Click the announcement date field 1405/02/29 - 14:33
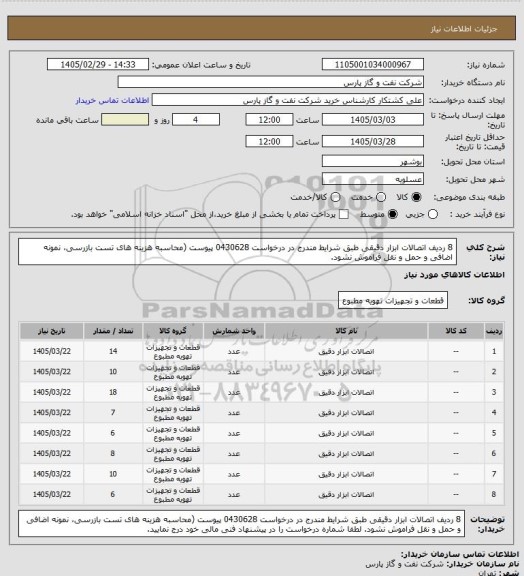 pos(98,64)
